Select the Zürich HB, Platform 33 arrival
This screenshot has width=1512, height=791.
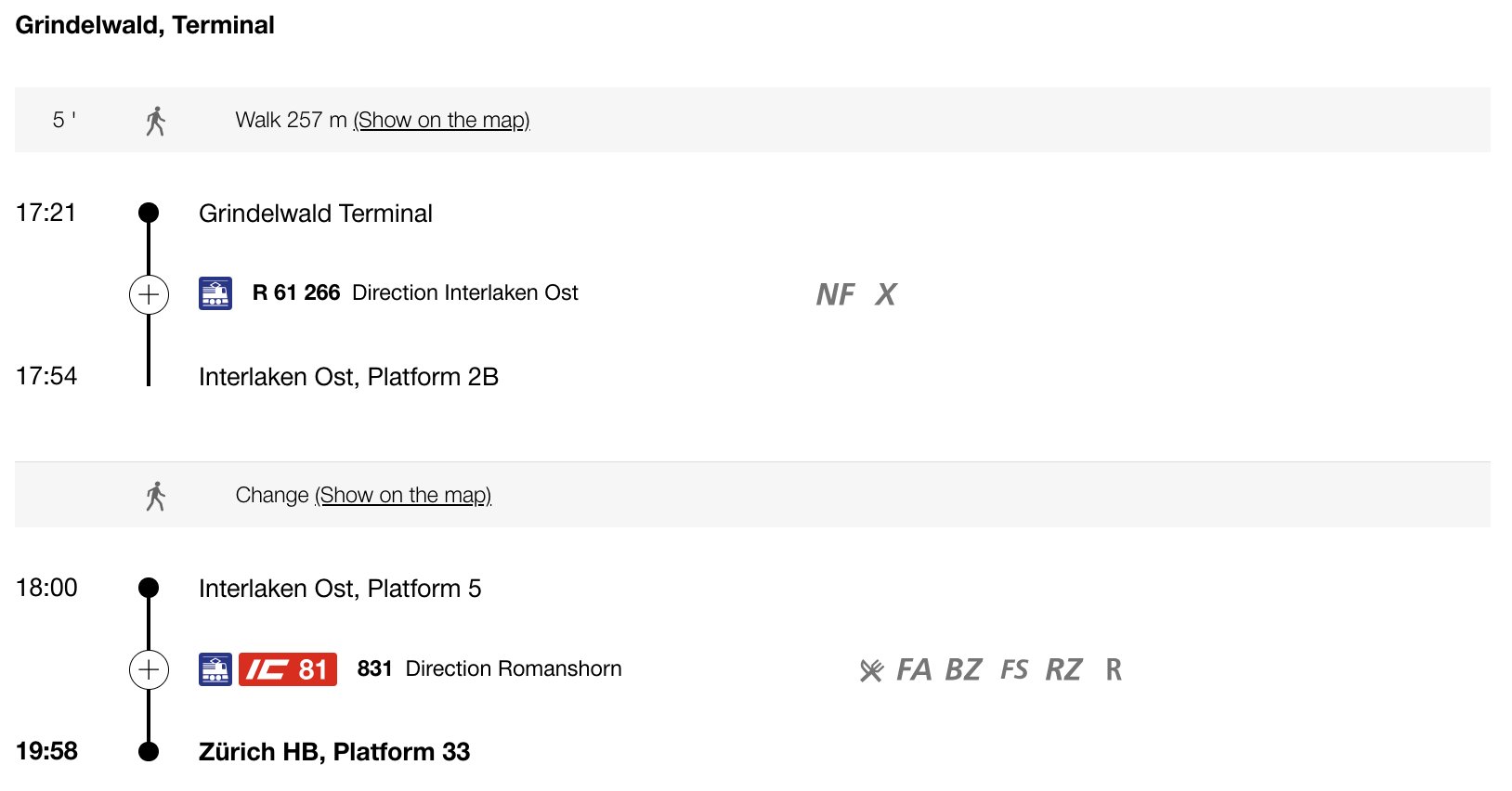click(x=334, y=752)
